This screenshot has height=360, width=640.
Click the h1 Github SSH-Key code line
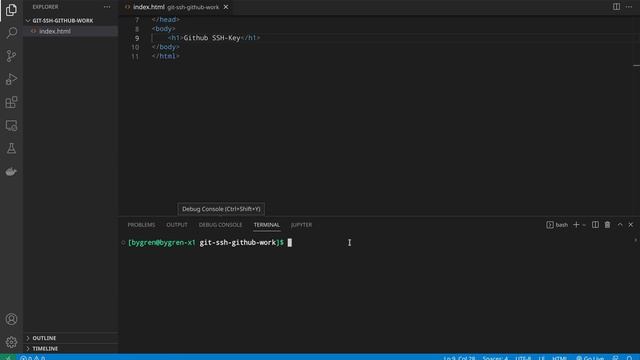[213, 38]
